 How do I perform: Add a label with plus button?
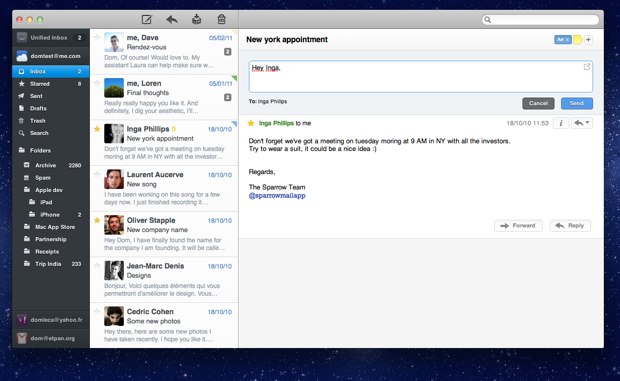588,40
